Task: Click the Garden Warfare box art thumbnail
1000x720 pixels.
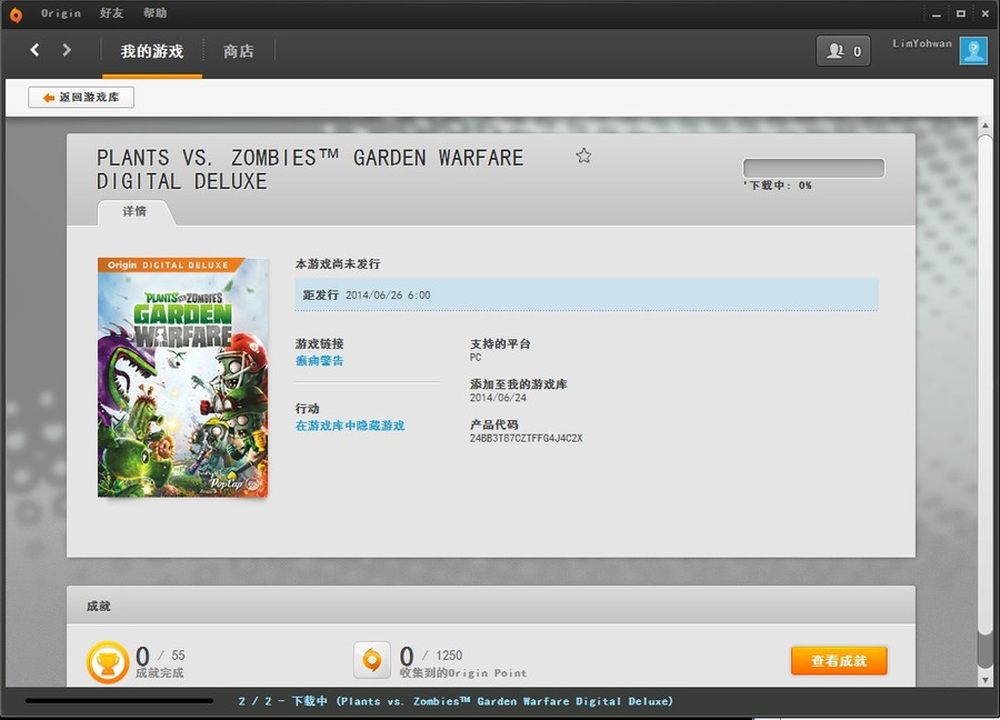Action: (x=183, y=378)
